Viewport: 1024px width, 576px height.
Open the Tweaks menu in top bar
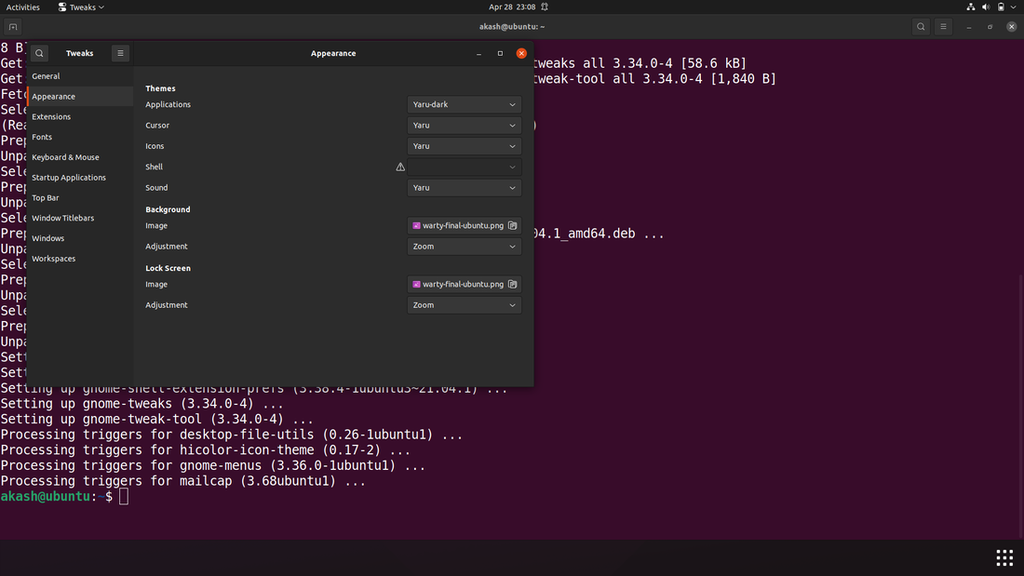(x=81, y=7)
